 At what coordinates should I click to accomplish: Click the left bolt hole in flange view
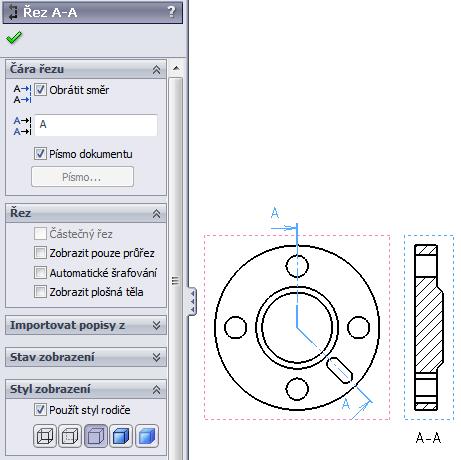click(235, 327)
